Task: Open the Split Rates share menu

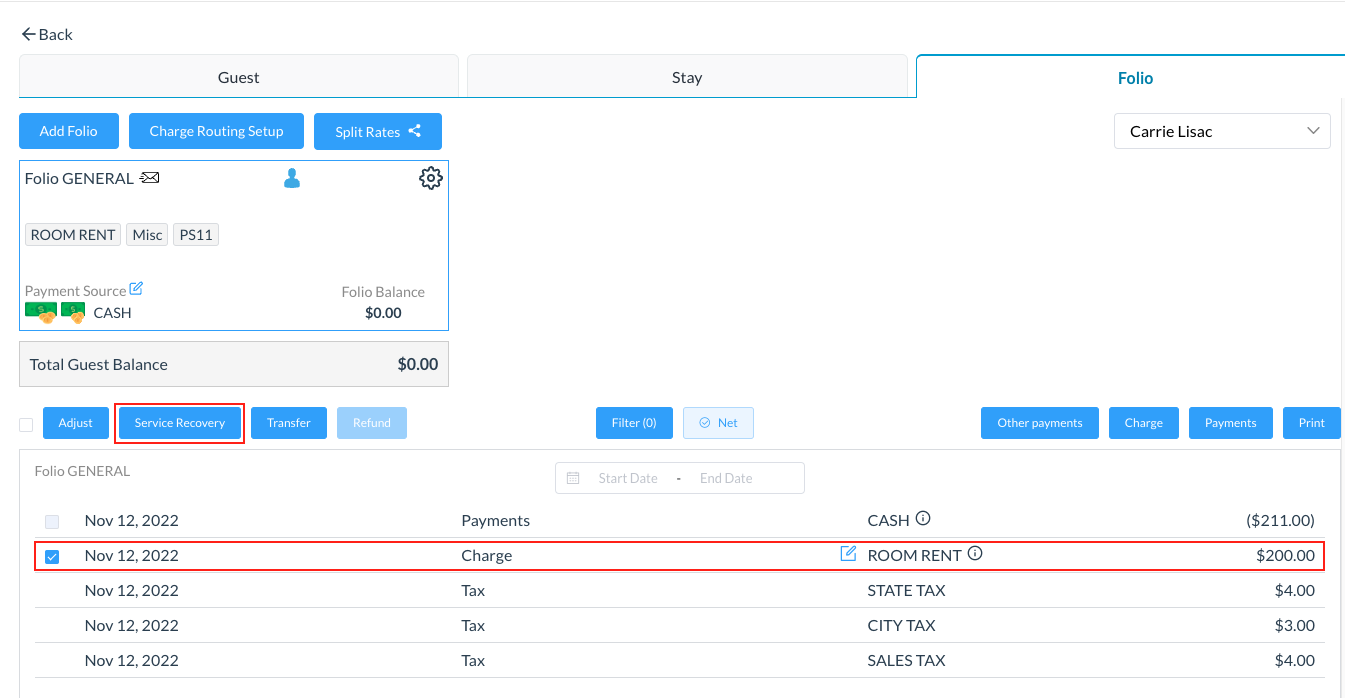Action: coord(377,131)
